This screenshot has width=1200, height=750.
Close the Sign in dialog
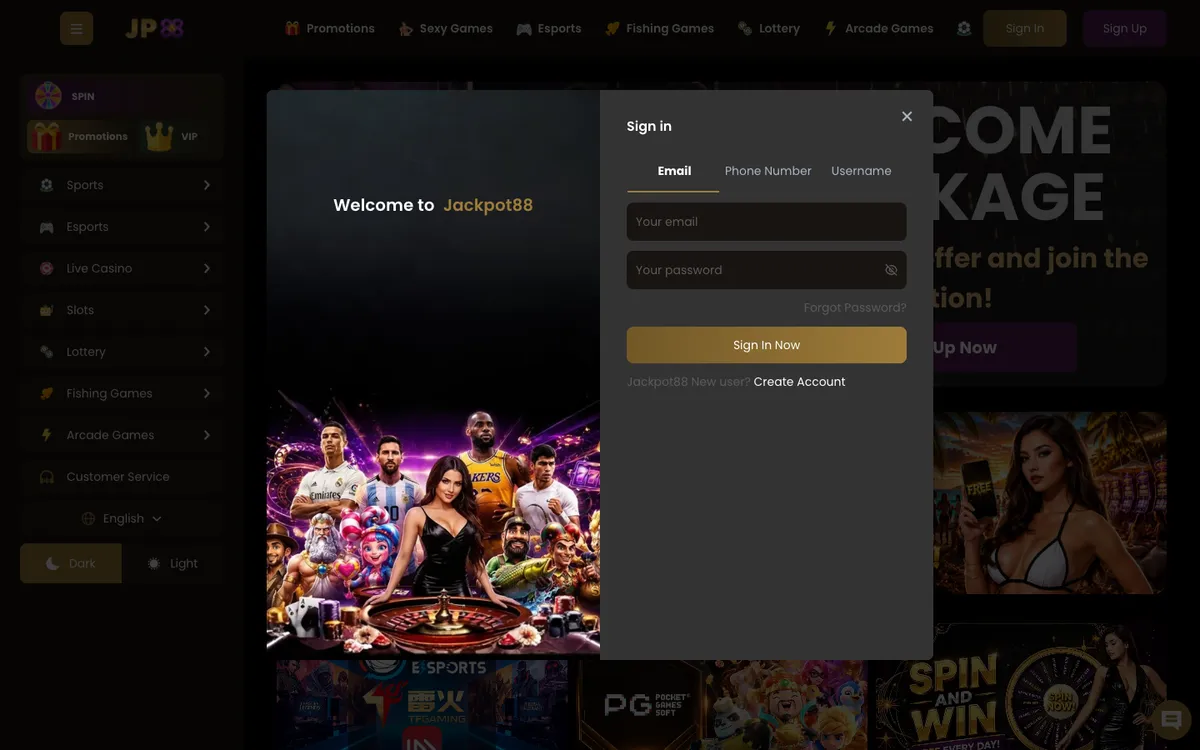907,116
